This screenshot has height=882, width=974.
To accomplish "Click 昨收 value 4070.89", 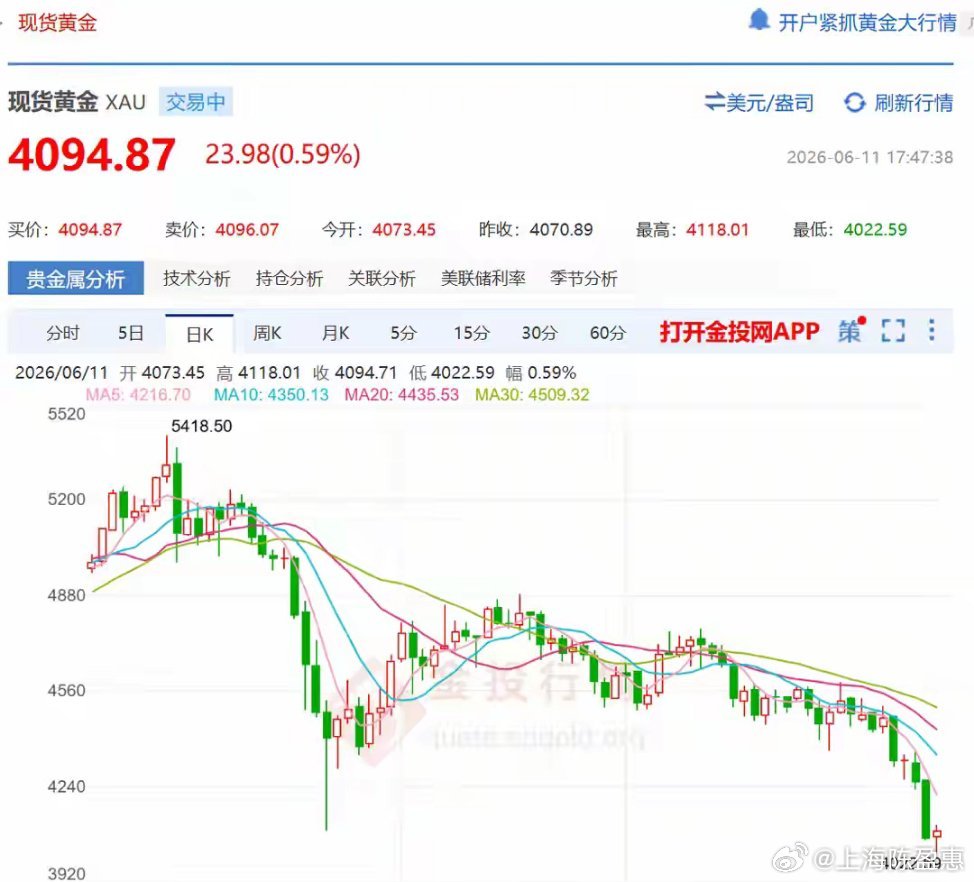I will pyautogui.click(x=562, y=230).
